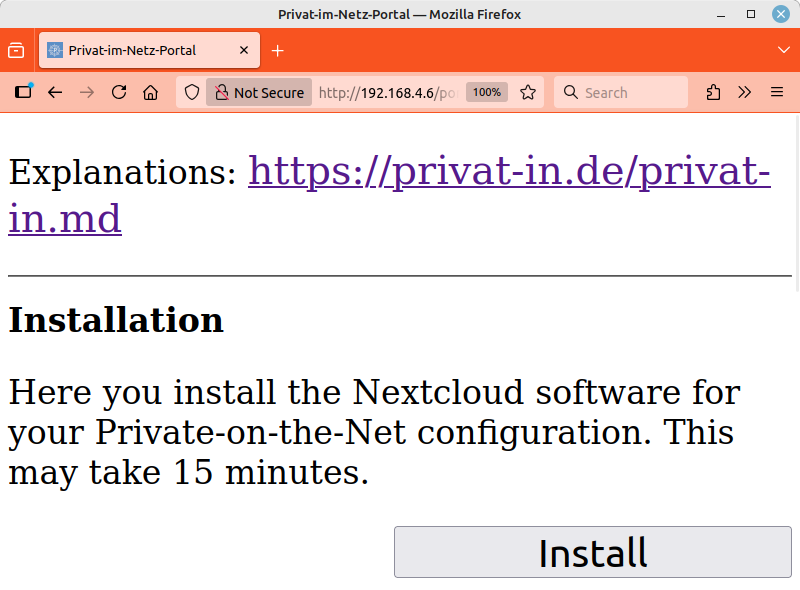This screenshot has width=800, height=590.
Task: Go to the Firefox home page
Action: point(150,92)
